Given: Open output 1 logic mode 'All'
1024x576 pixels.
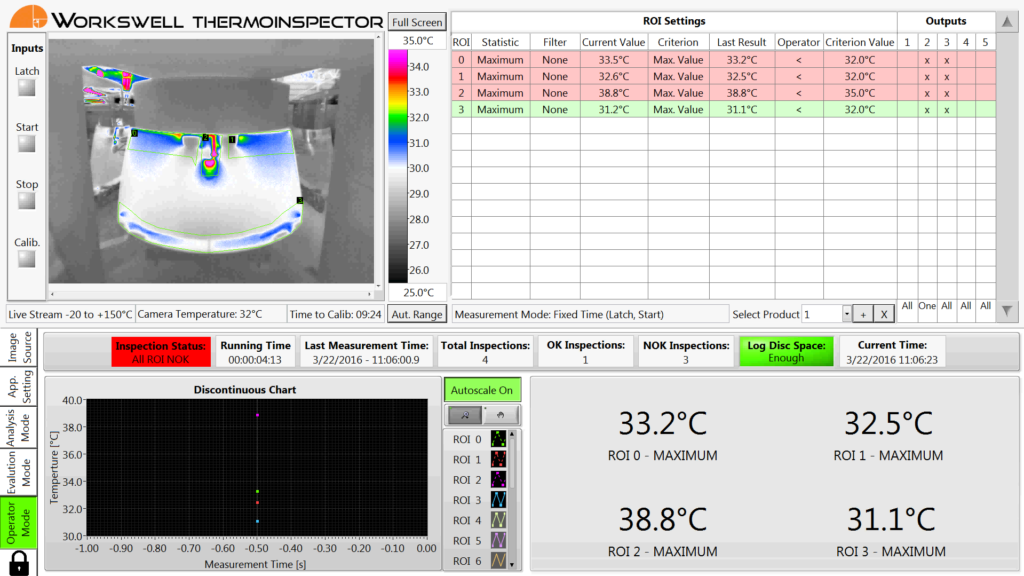Looking at the screenshot, I should click(907, 306).
